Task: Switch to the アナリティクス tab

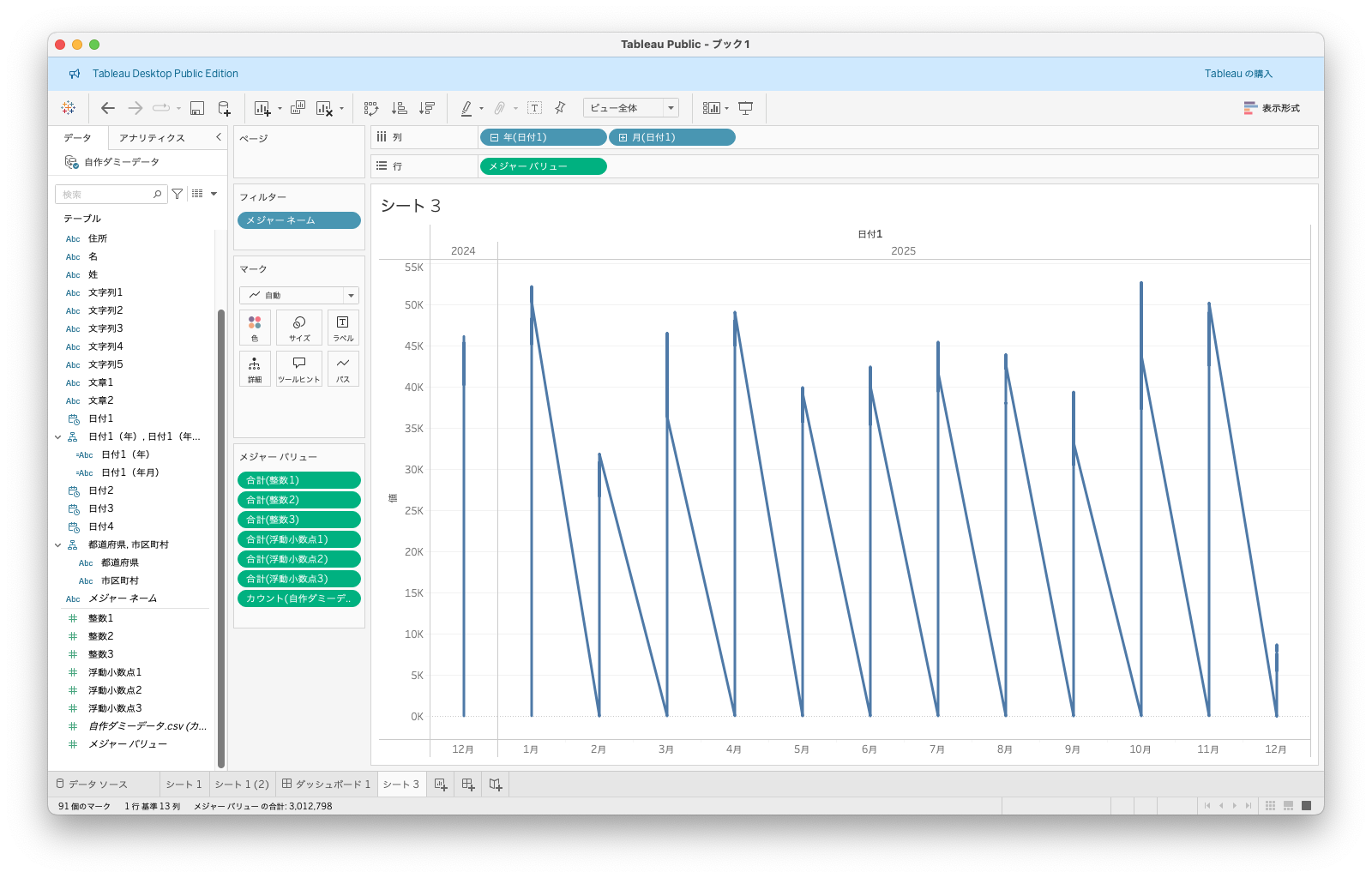Action: [152, 138]
